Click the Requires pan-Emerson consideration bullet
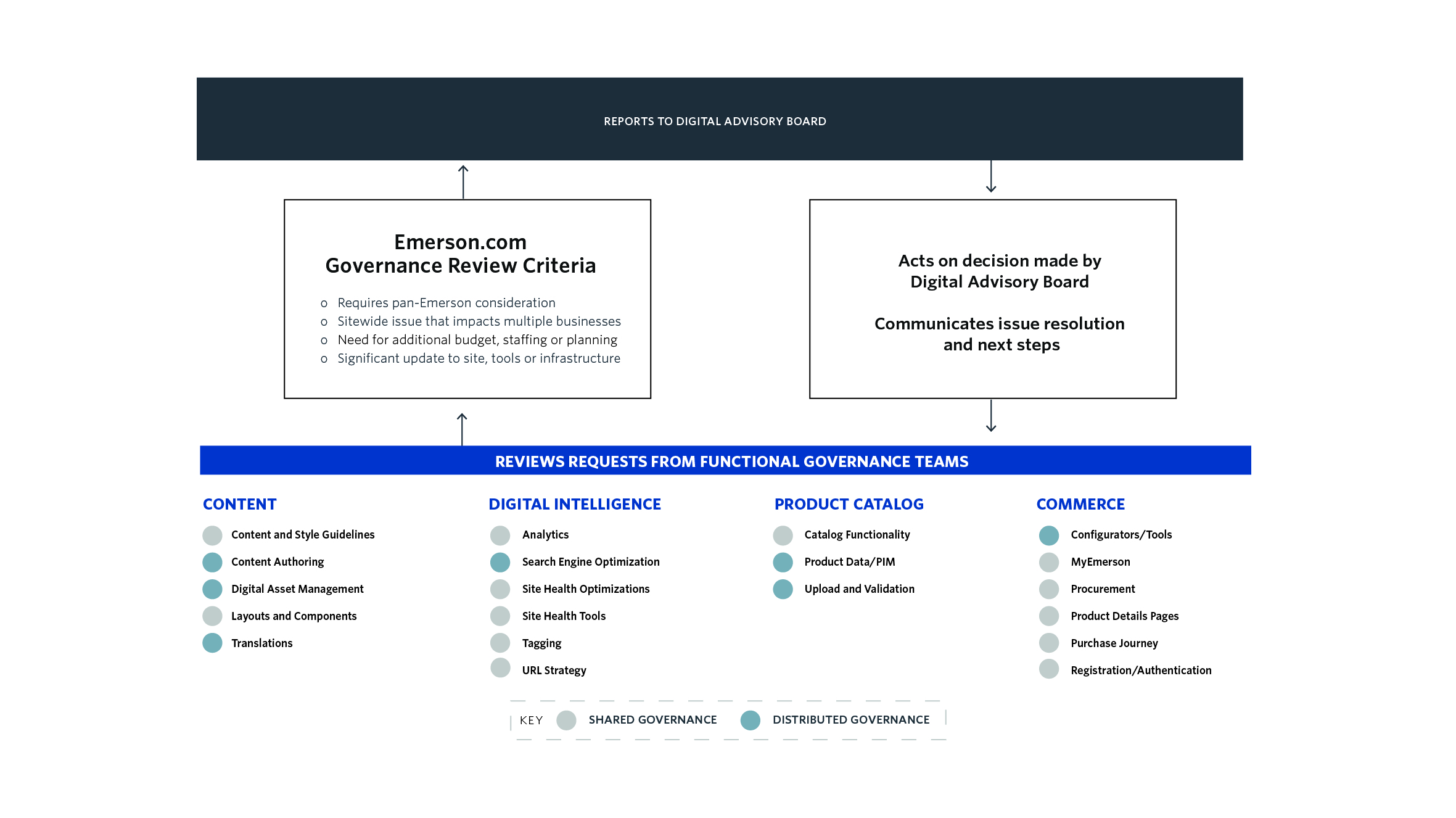The image size is (1456, 818). [446, 303]
